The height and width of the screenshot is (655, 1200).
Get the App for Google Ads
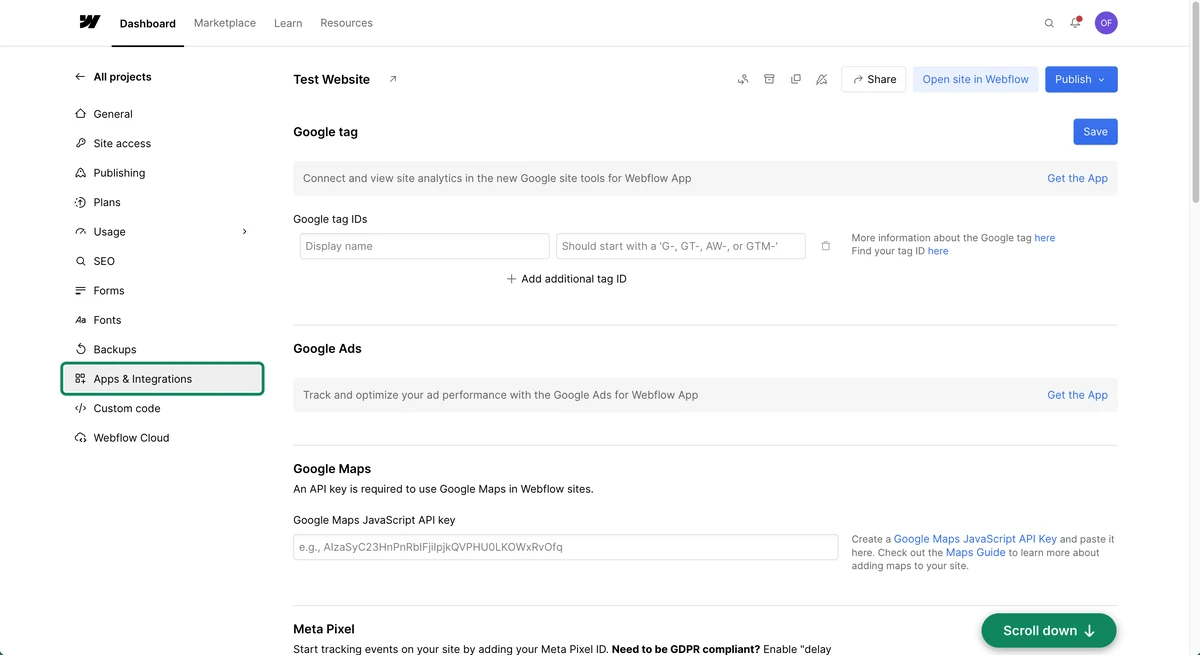point(1077,395)
